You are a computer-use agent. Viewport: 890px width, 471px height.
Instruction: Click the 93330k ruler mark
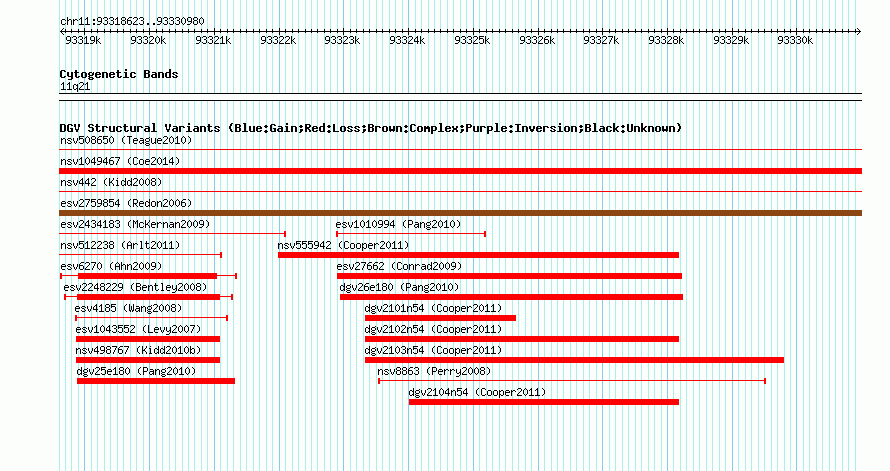pyautogui.click(x=795, y=40)
